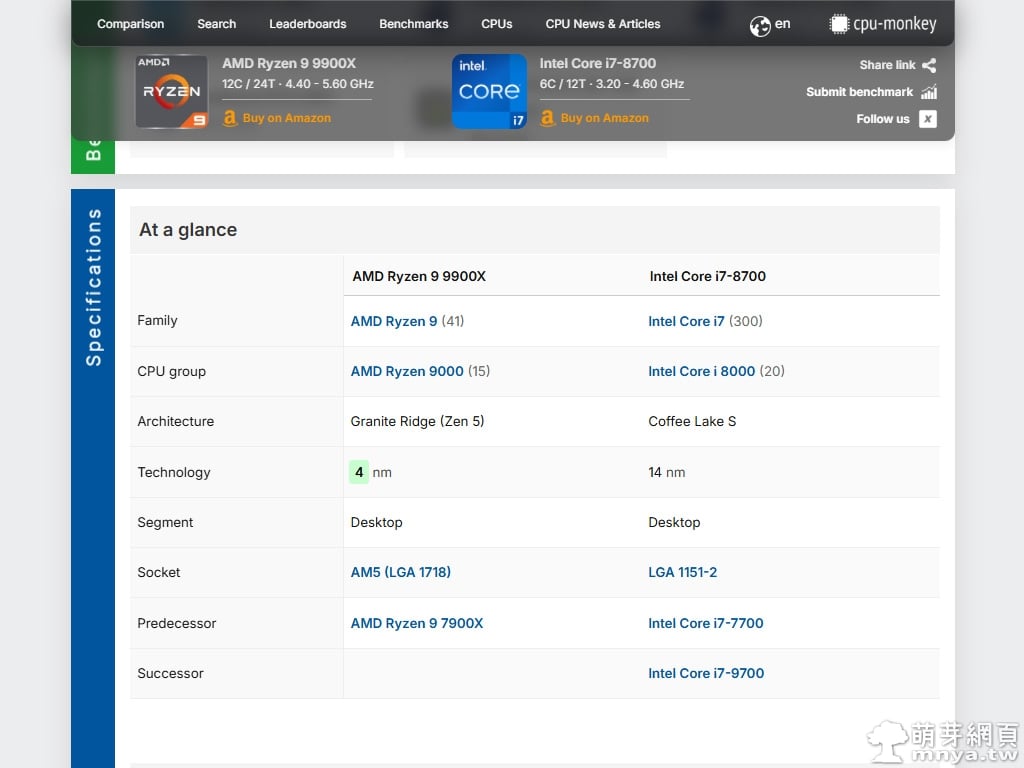
Task: Click the Amazon icon under Ryzen 9900X
Action: coord(230,118)
